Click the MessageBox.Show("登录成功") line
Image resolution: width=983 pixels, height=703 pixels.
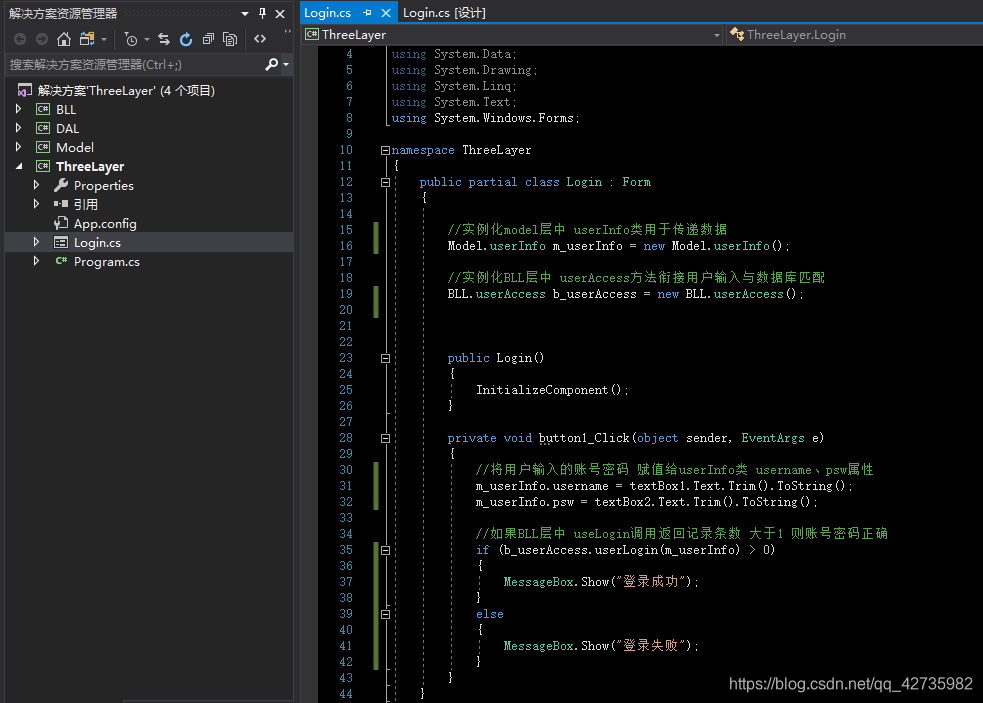click(601, 582)
